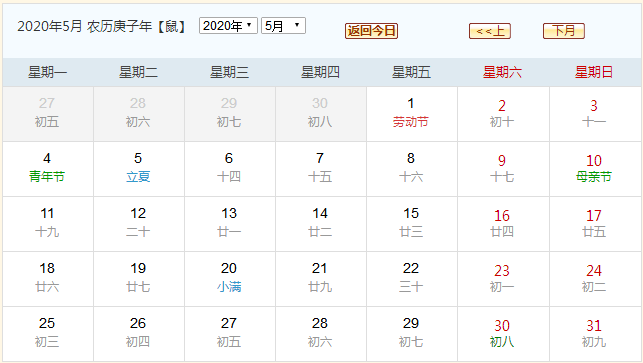The width and height of the screenshot is (643, 363).
Task: Select May 13 廿一
Action: 230,224
